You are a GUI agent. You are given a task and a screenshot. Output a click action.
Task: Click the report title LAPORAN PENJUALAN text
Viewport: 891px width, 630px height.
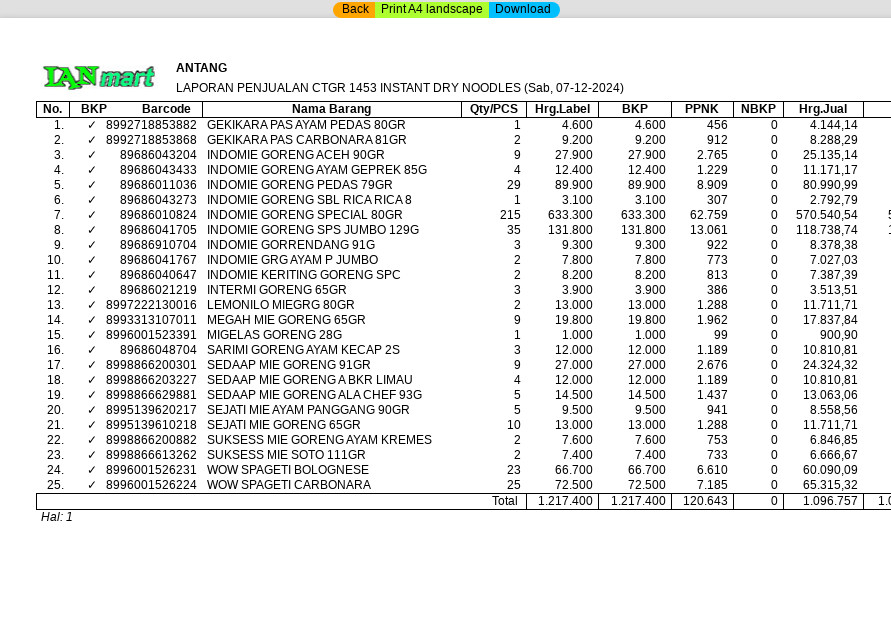click(x=399, y=88)
